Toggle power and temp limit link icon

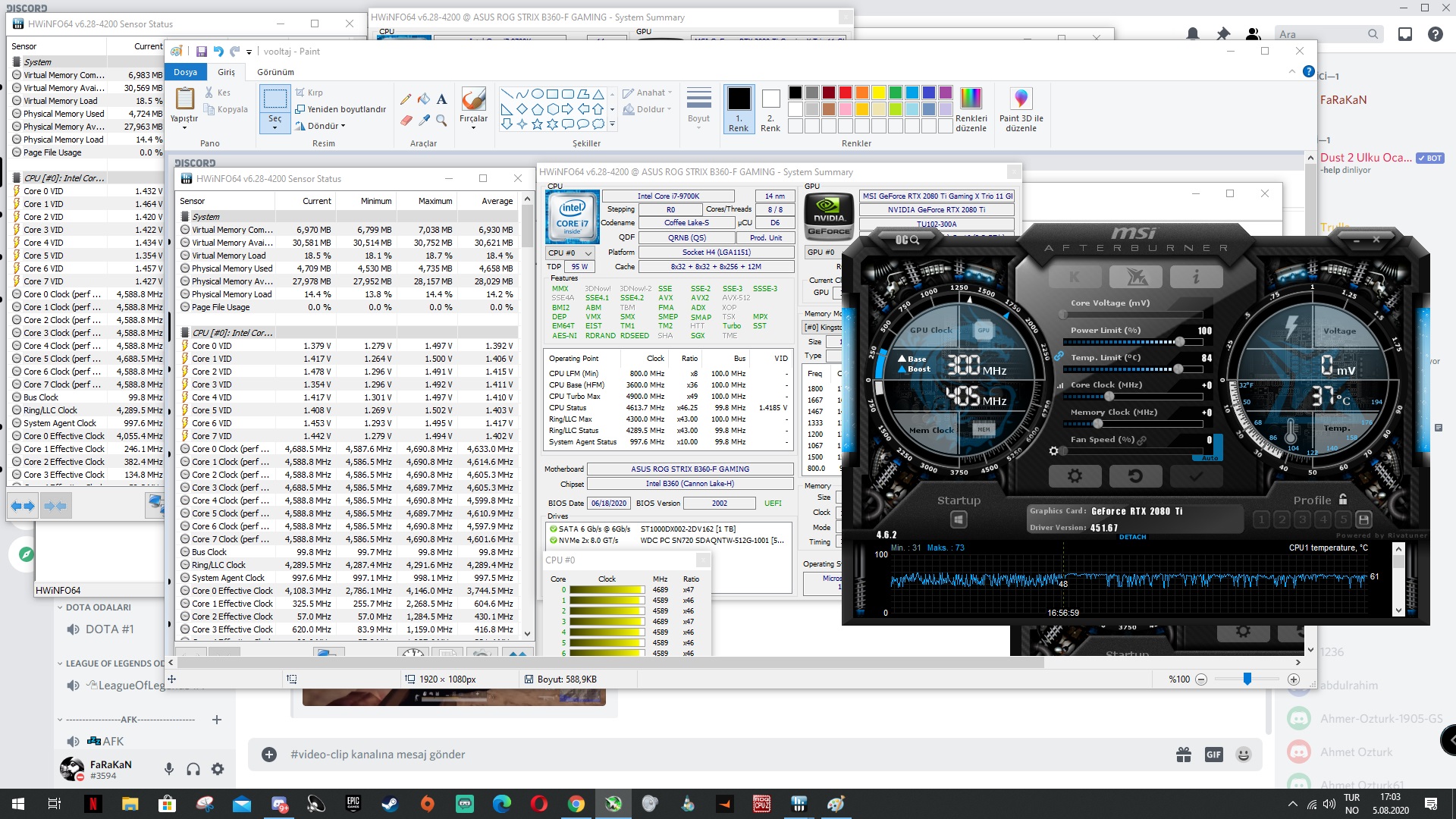(x=1059, y=356)
